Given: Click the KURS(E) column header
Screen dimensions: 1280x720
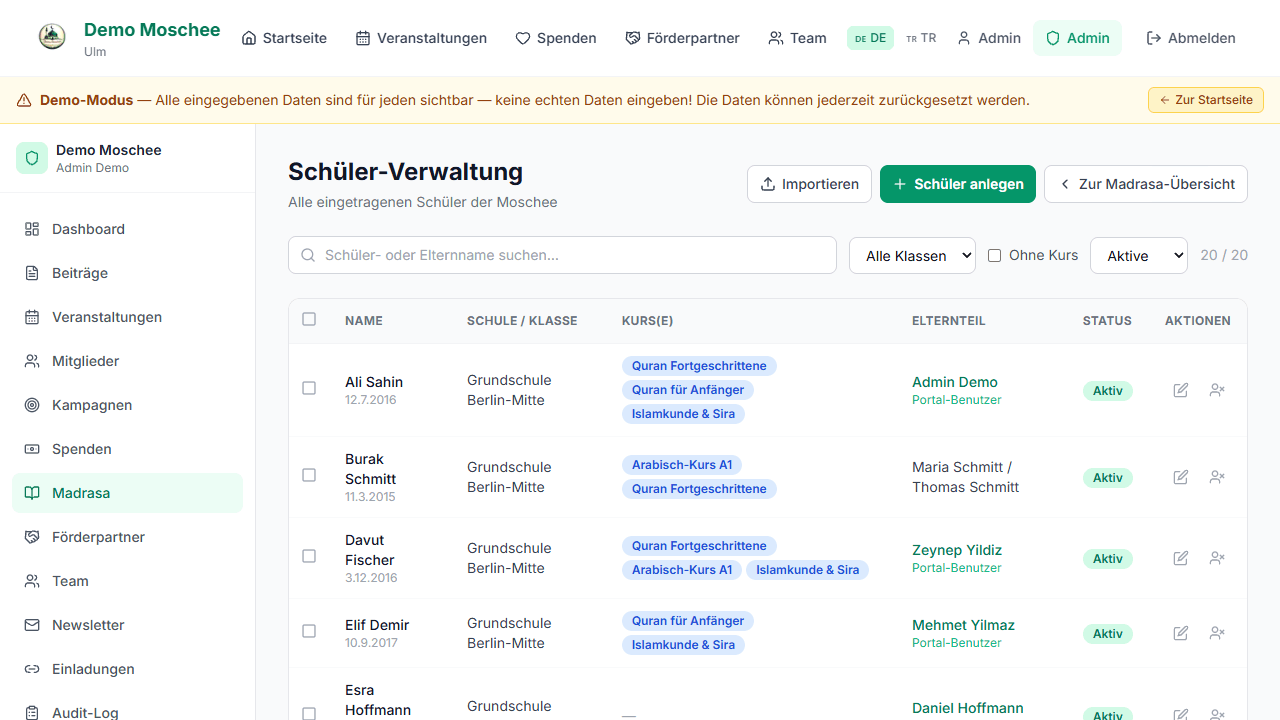Looking at the screenshot, I should pyautogui.click(x=647, y=321).
